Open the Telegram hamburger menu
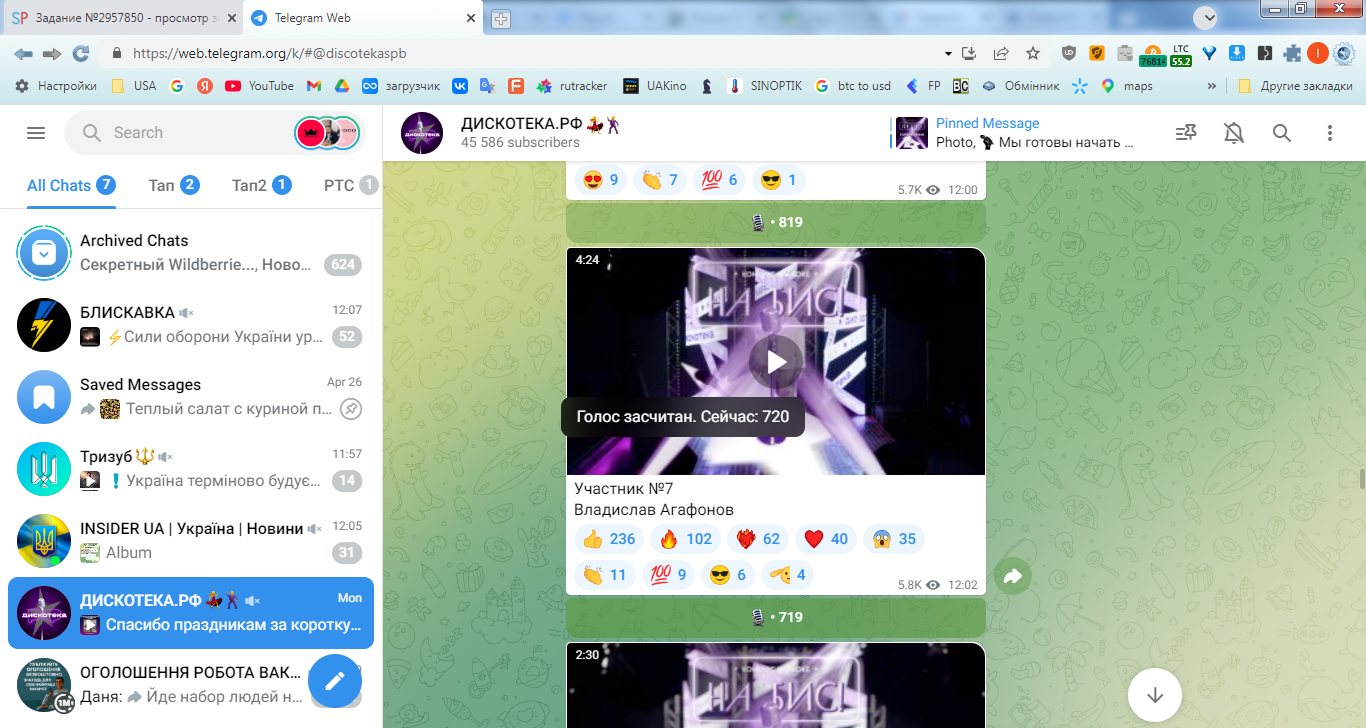The height and width of the screenshot is (728, 1366). coord(36,133)
